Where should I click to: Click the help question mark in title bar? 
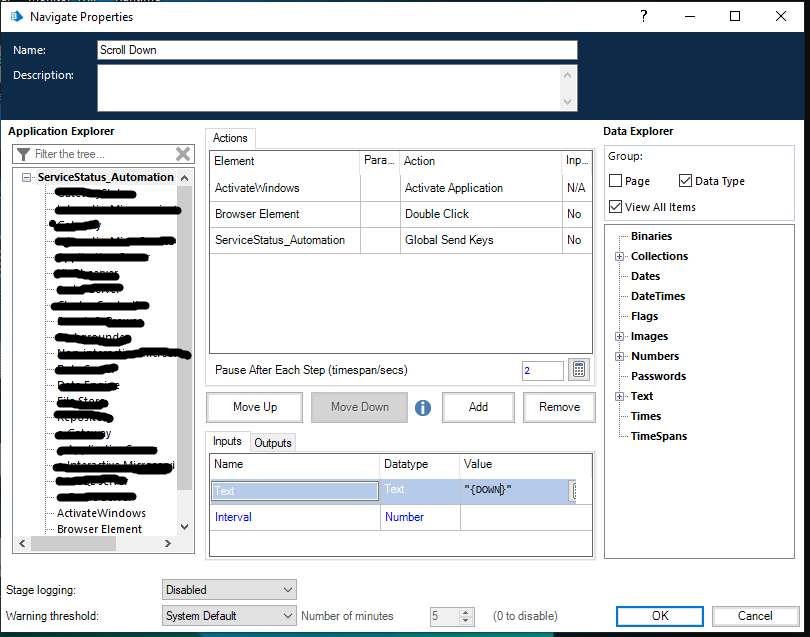coord(642,16)
